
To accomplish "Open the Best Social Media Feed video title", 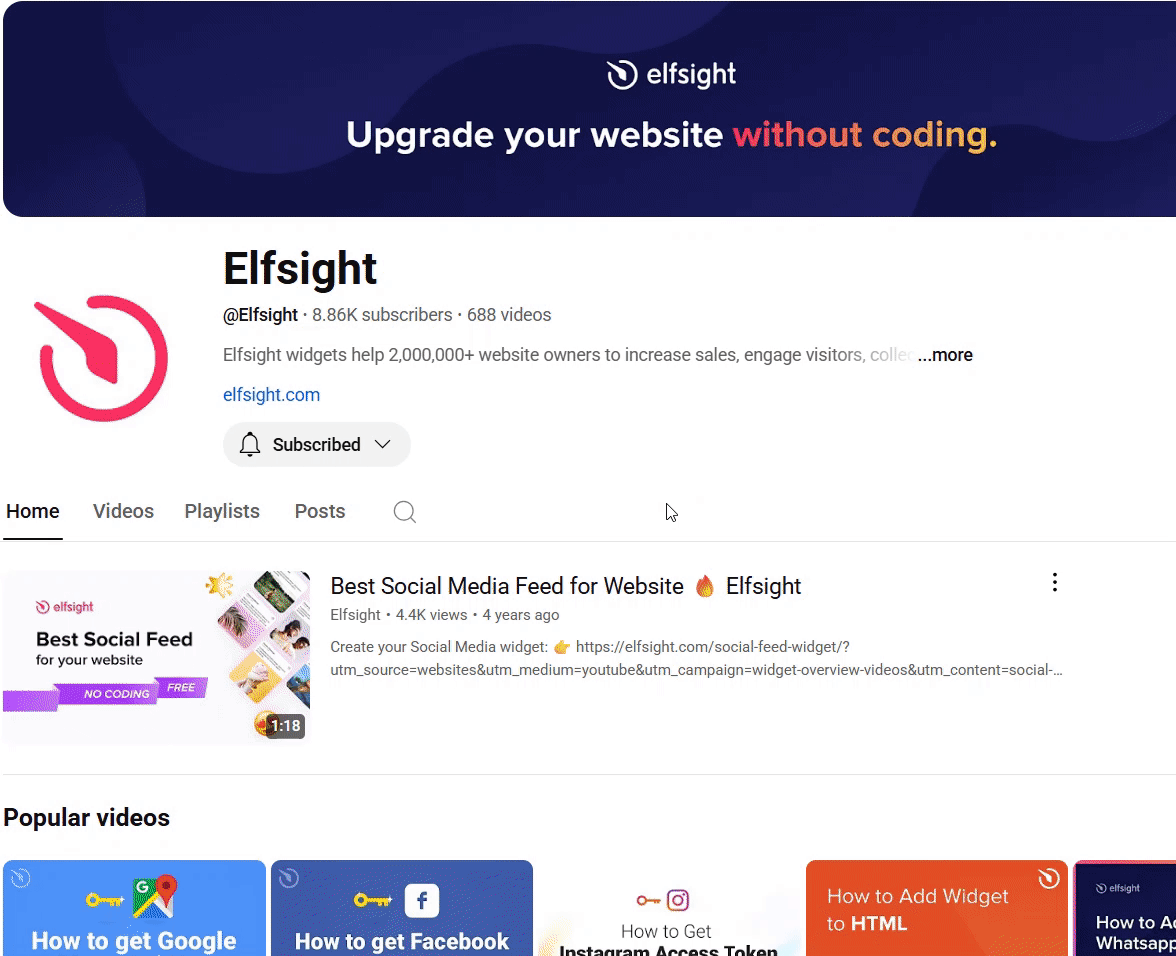I will pyautogui.click(x=566, y=586).
